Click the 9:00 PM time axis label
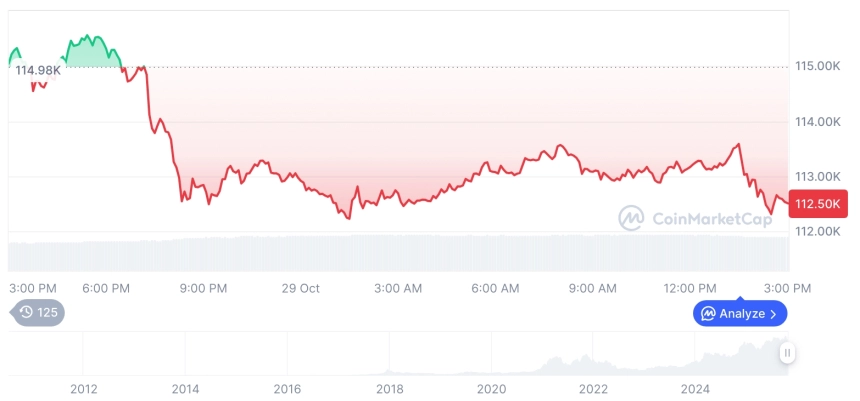 203,289
